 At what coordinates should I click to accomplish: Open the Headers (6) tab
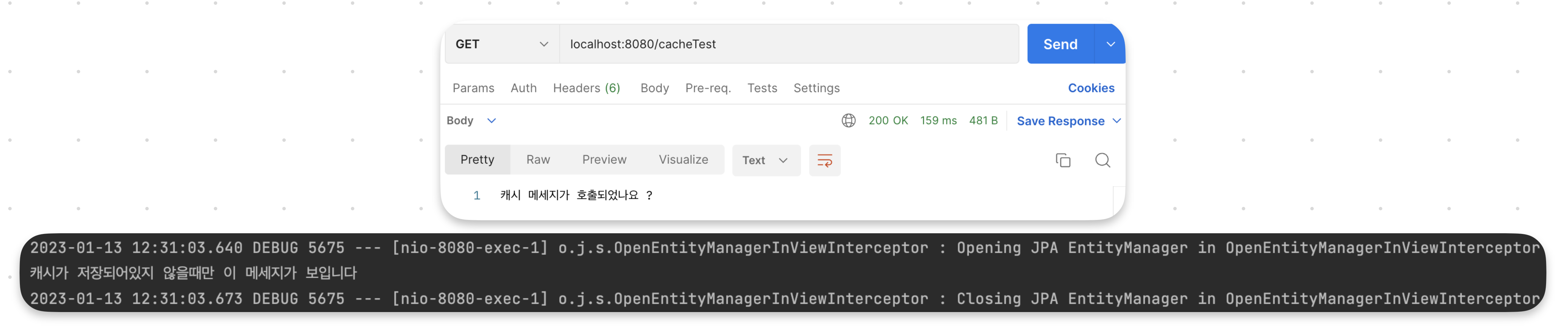586,88
